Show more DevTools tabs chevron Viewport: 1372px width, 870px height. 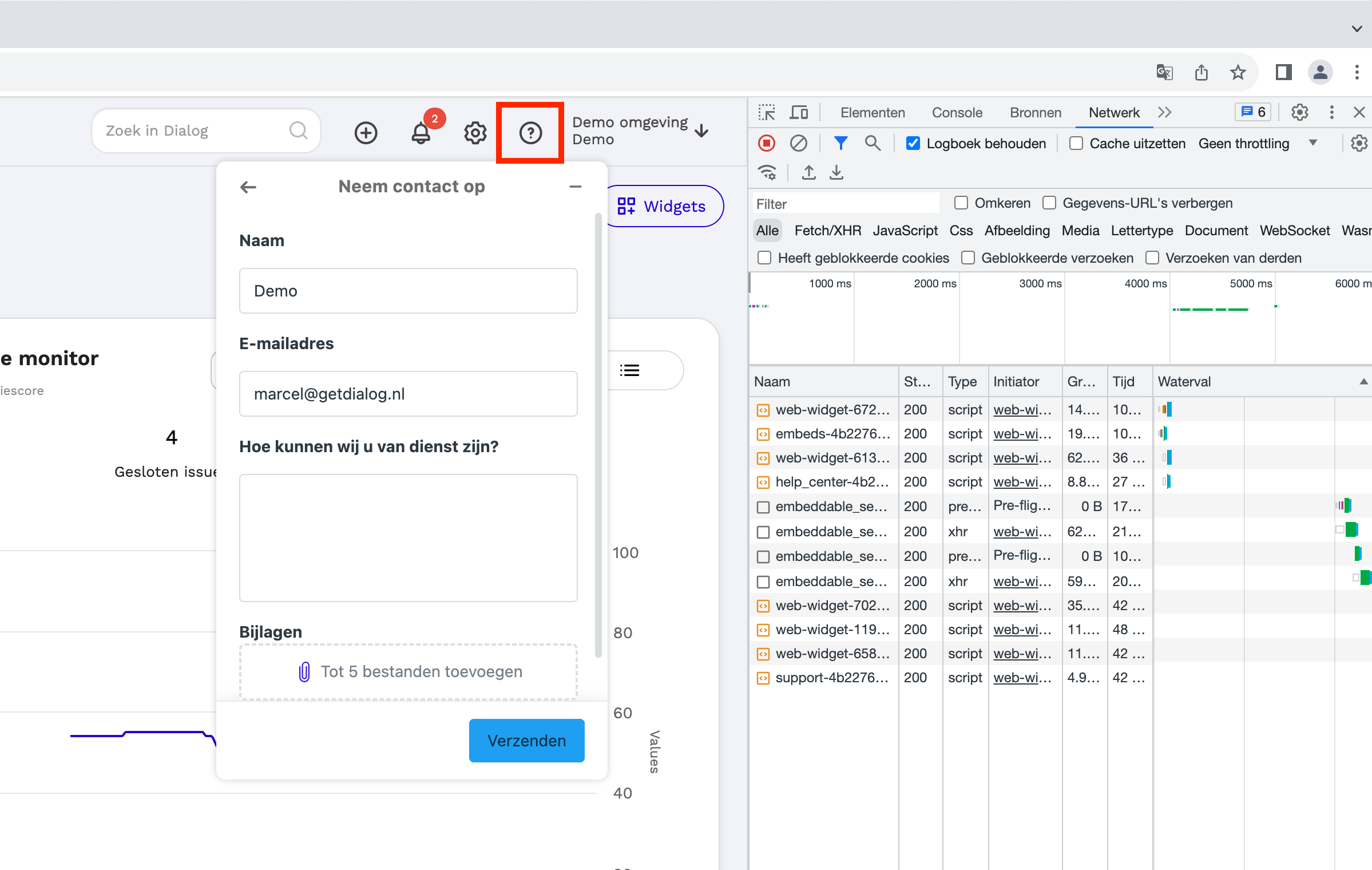(1165, 112)
